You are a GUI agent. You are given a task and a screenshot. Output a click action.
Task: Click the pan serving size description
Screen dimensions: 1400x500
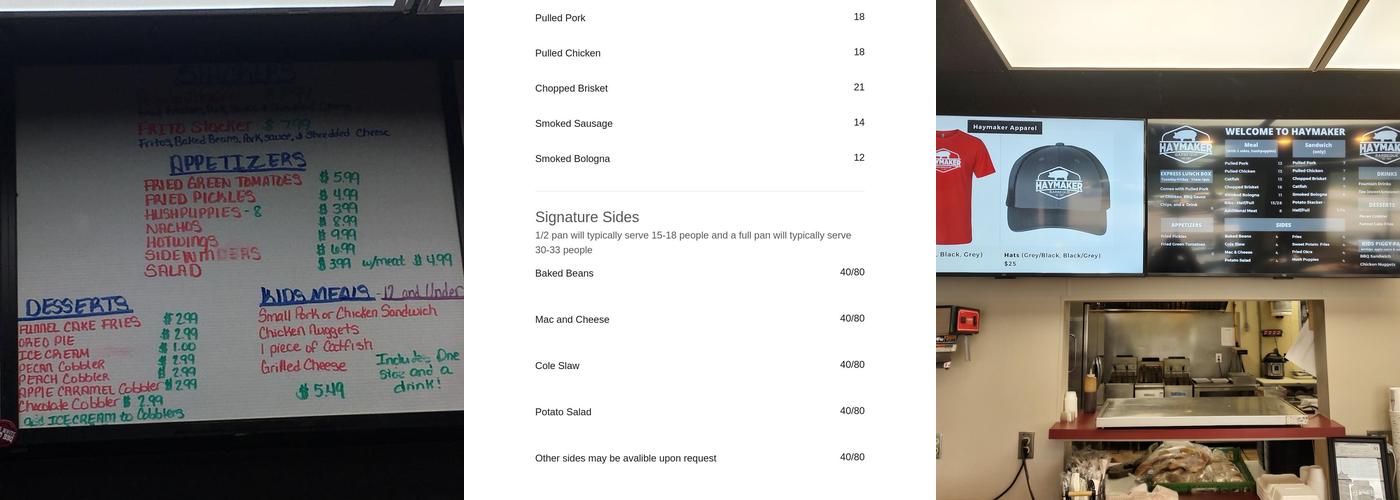coord(693,242)
